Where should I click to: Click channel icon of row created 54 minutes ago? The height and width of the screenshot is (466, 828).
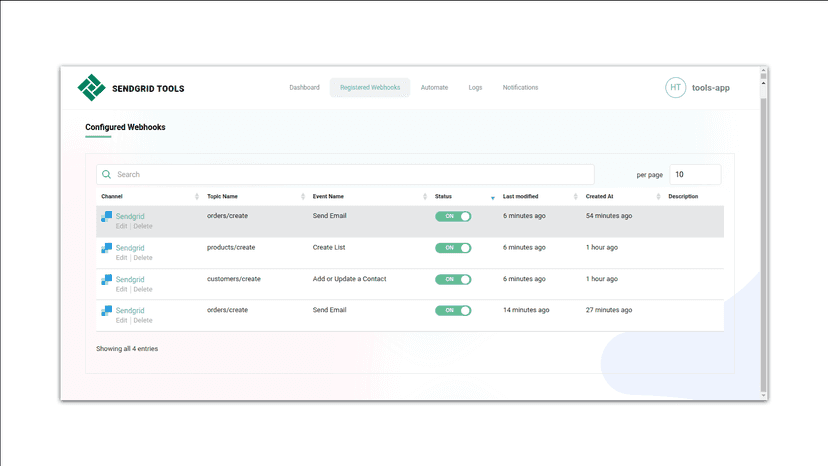[107, 217]
